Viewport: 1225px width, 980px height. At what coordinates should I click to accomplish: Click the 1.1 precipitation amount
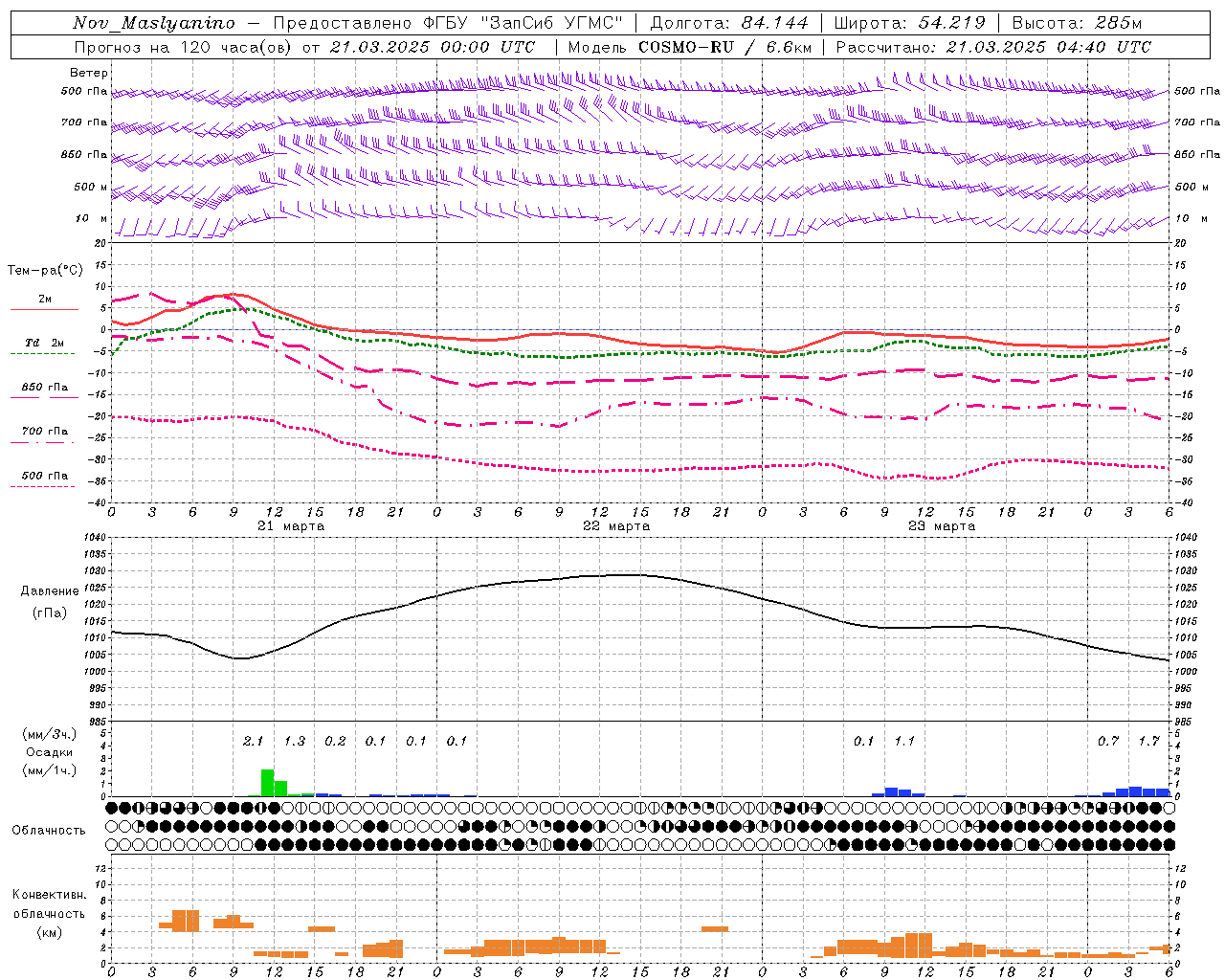tap(904, 741)
